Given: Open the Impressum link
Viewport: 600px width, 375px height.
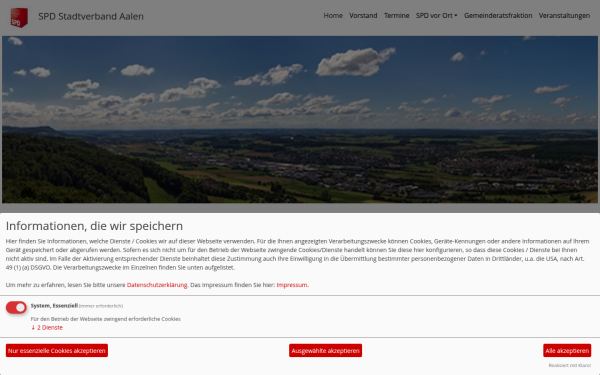Looking at the screenshot, I should pos(292,285).
